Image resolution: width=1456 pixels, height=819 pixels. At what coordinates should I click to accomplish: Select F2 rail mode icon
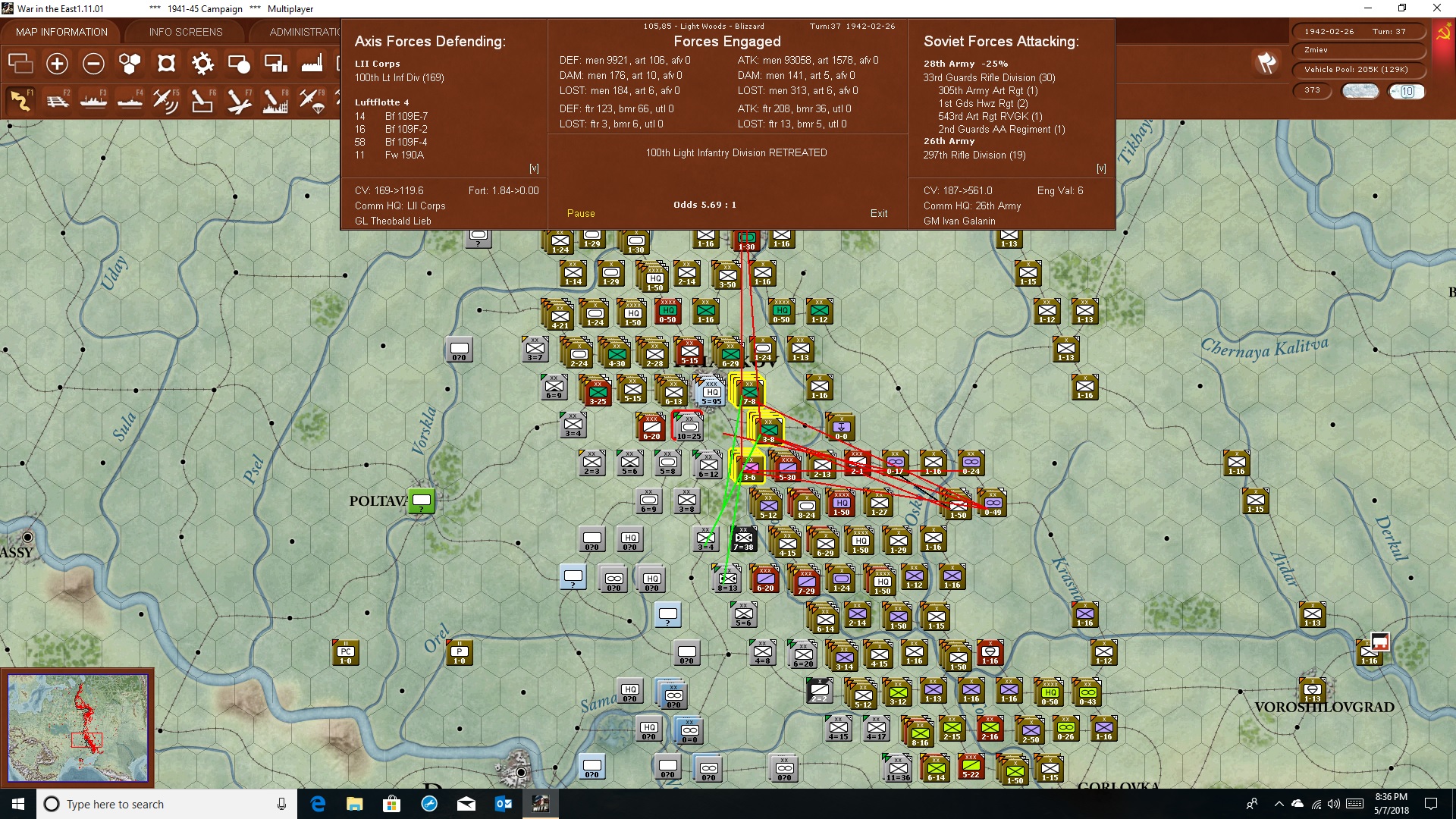point(57,100)
